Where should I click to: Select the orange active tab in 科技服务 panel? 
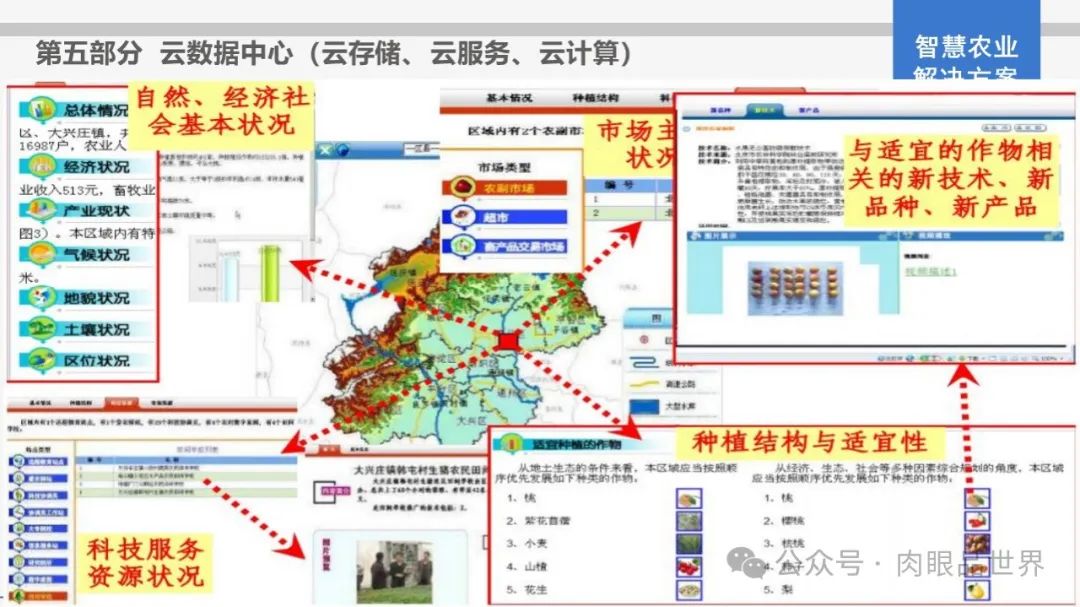pos(121,402)
